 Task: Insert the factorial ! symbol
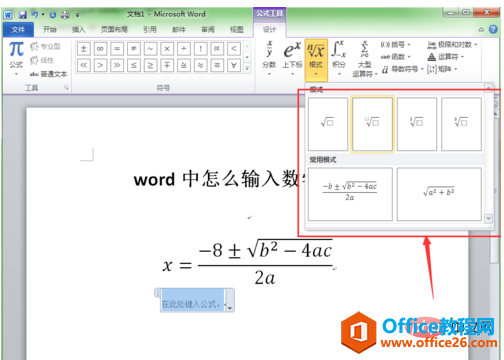[200, 49]
